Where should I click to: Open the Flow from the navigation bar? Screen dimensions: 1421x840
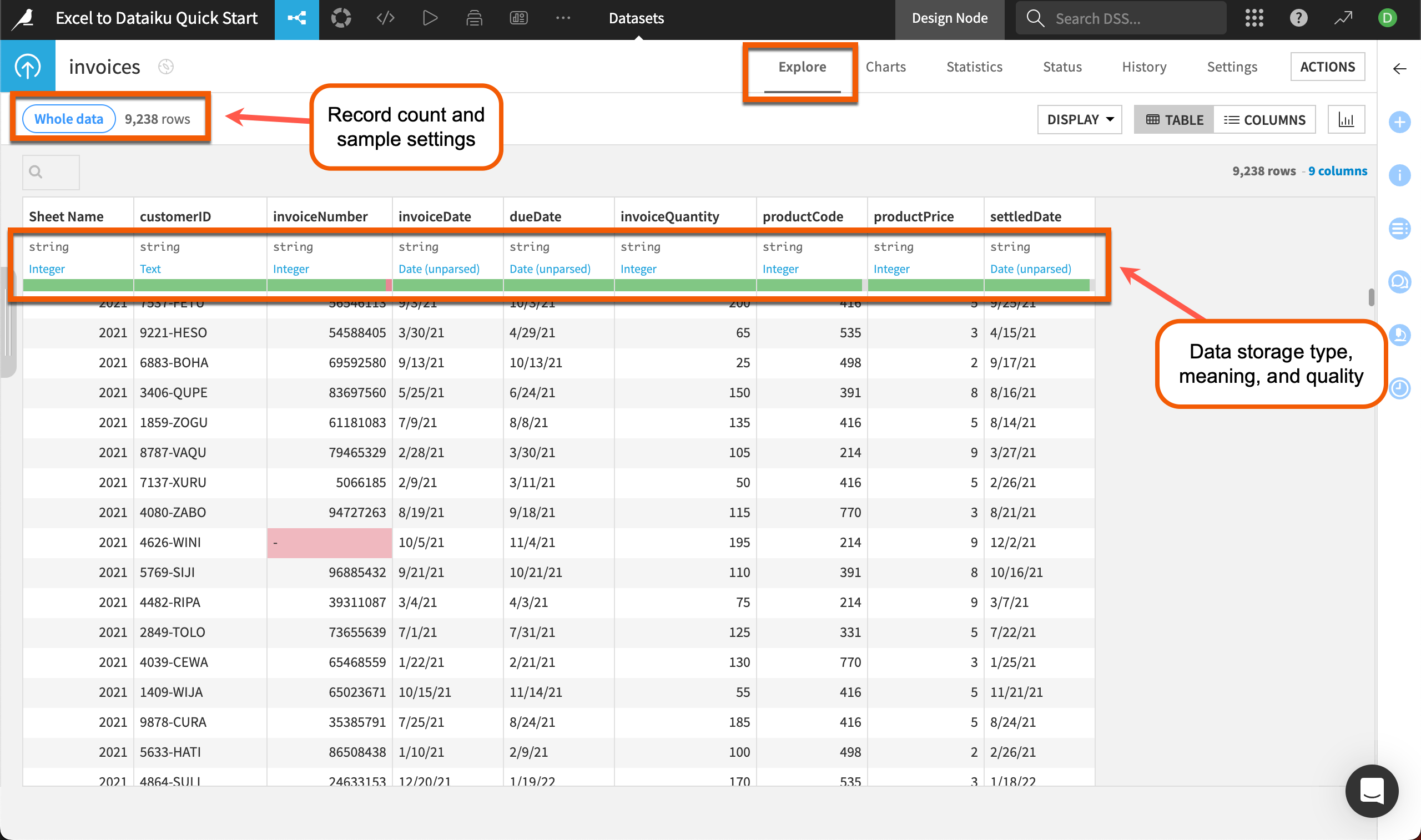(296, 18)
